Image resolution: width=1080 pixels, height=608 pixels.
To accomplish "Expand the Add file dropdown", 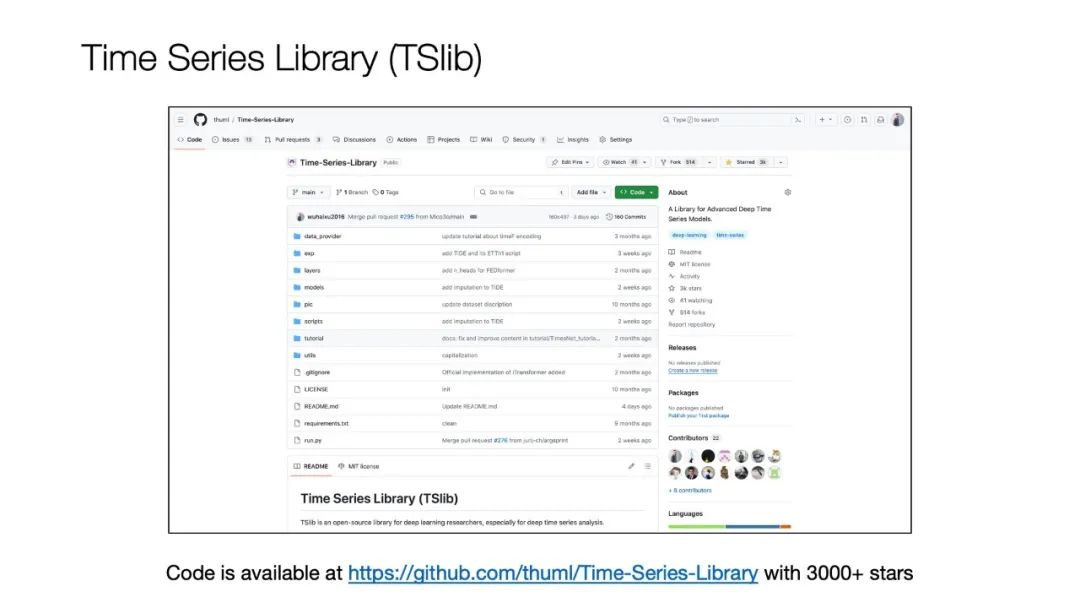I will [590, 192].
